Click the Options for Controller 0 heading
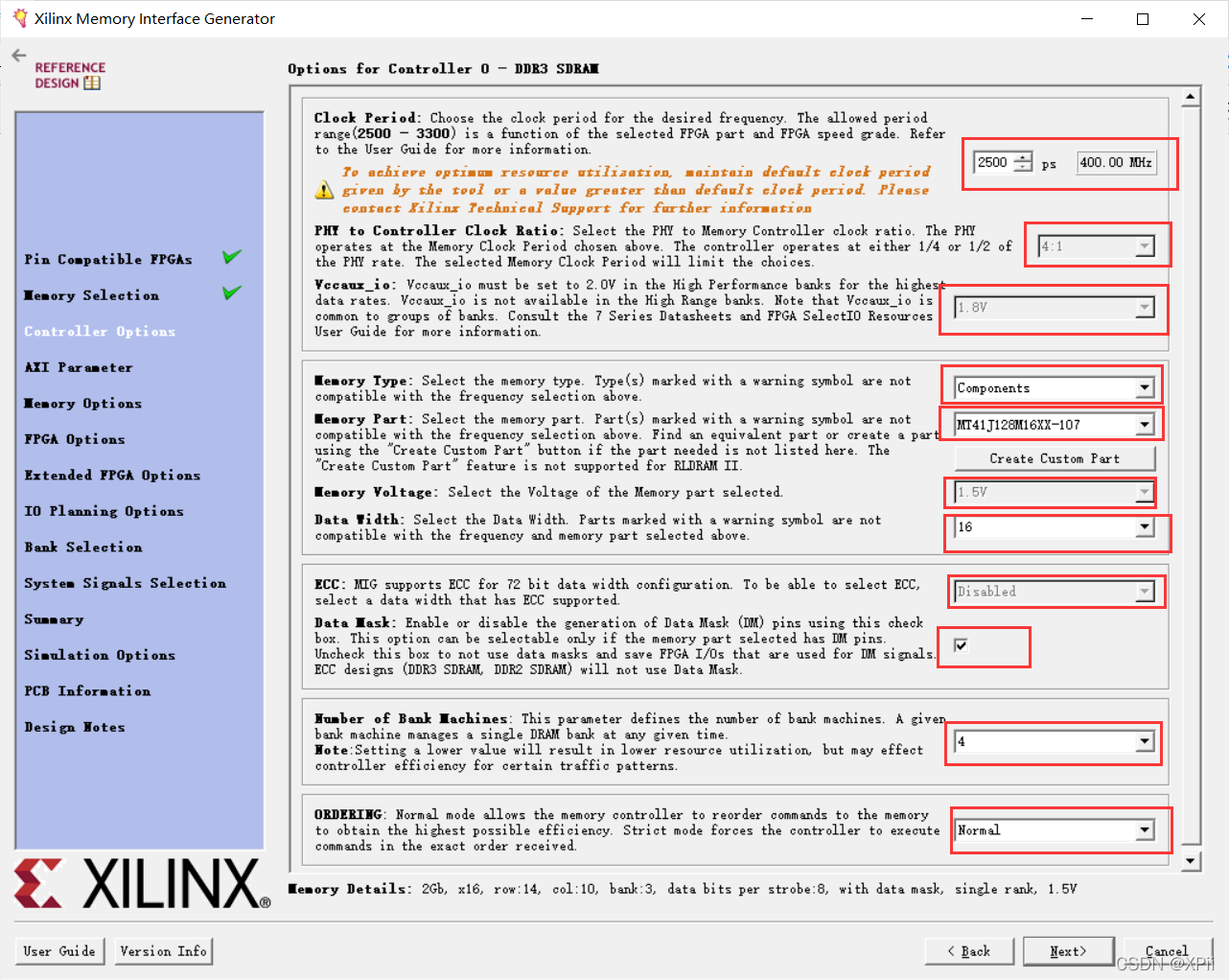 [x=443, y=69]
